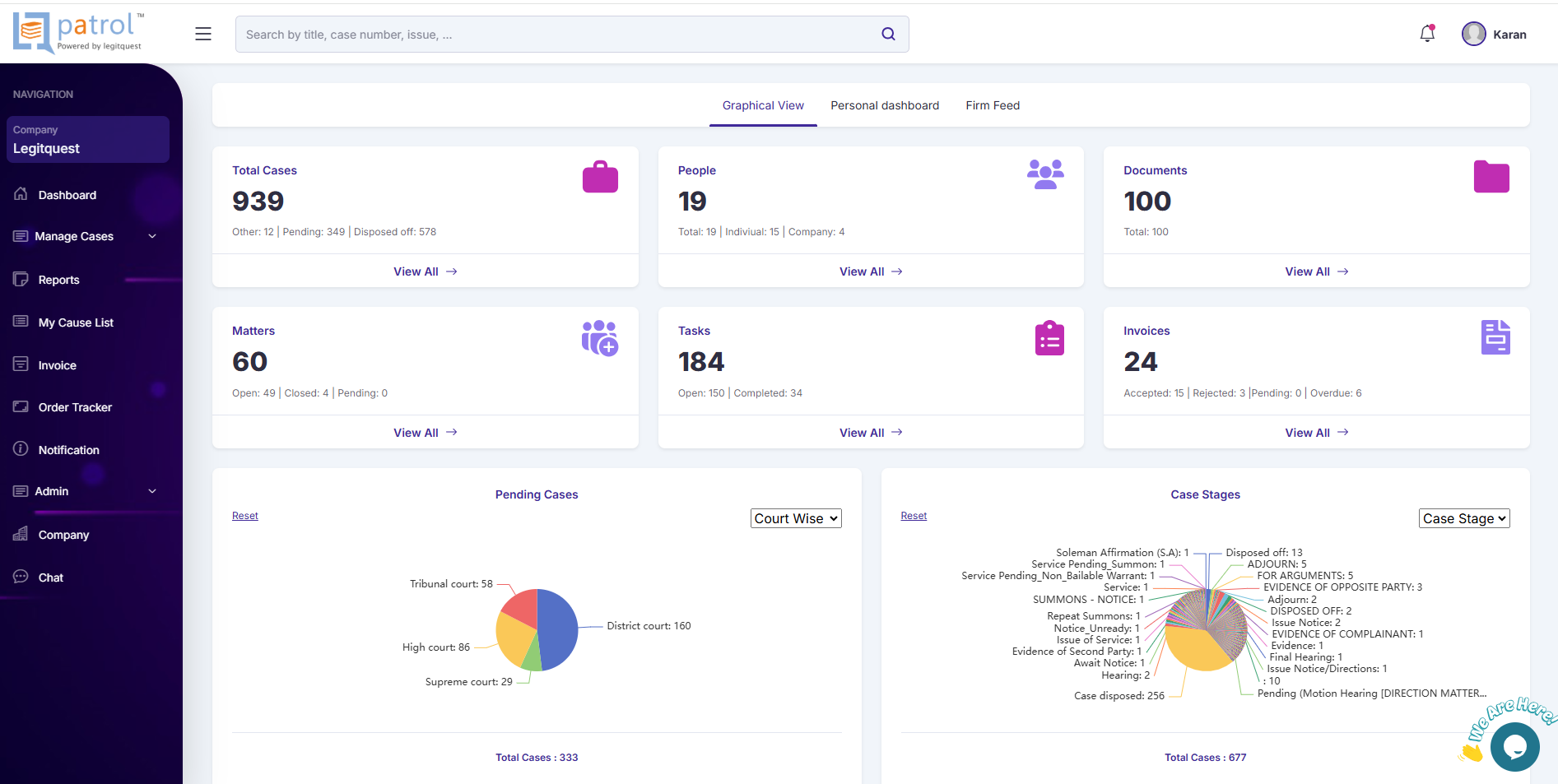The width and height of the screenshot is (1558, 784).
Task: Reset the Pending Cases chart
Action: [244, 516]
